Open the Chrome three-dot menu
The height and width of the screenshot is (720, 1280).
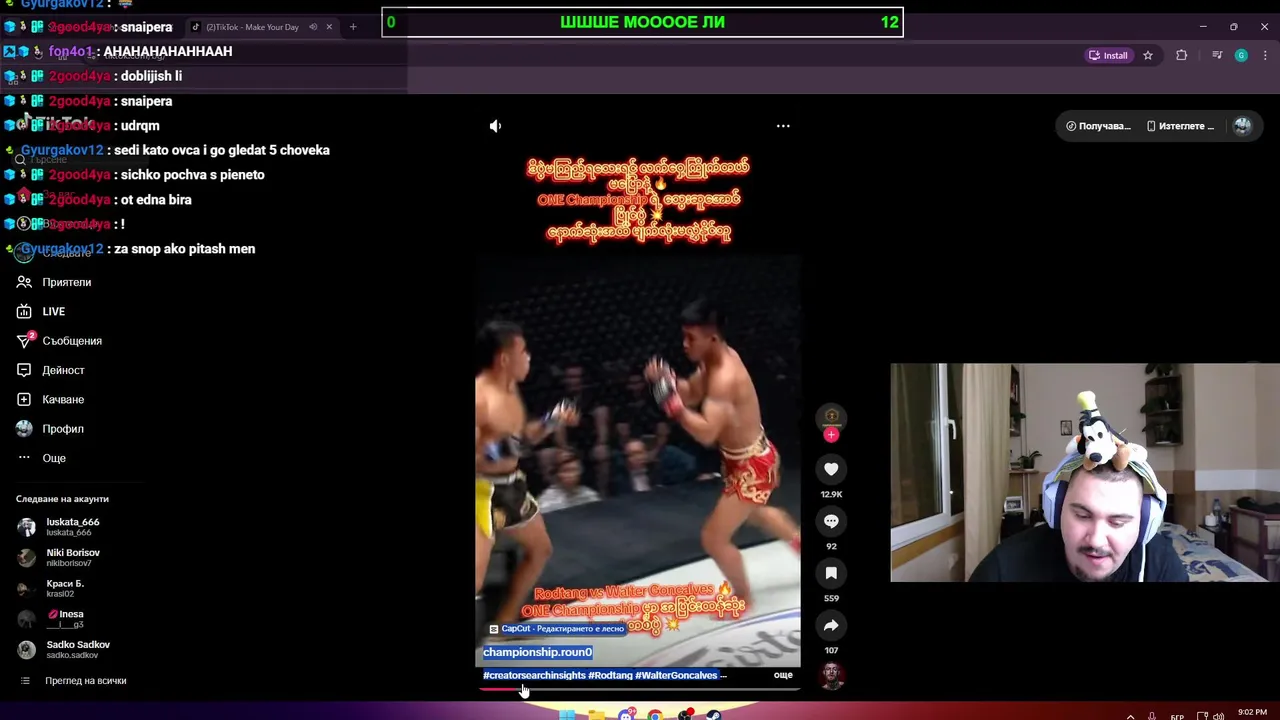pos(1265,56)
